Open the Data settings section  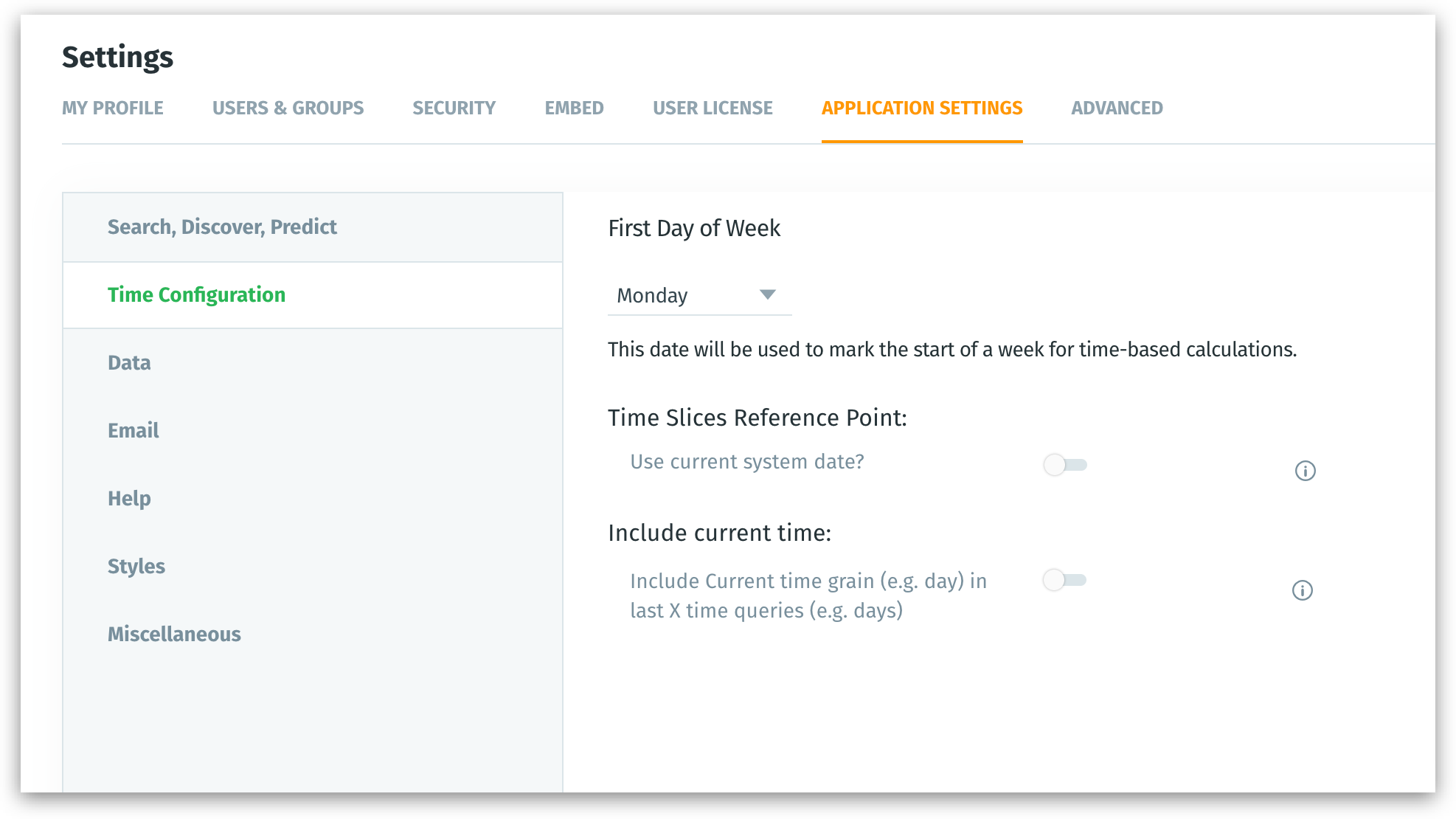(128, 362)
